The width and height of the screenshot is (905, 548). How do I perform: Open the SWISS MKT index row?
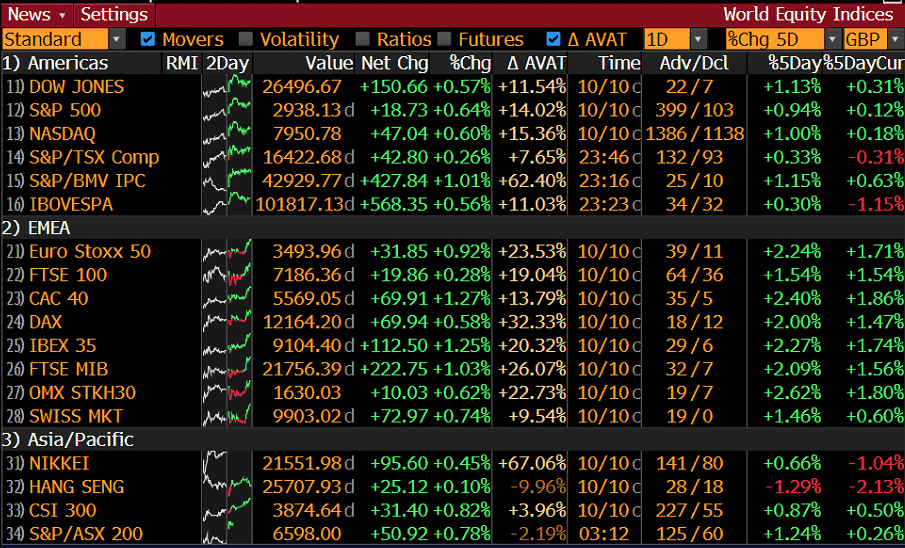(76, 416)
